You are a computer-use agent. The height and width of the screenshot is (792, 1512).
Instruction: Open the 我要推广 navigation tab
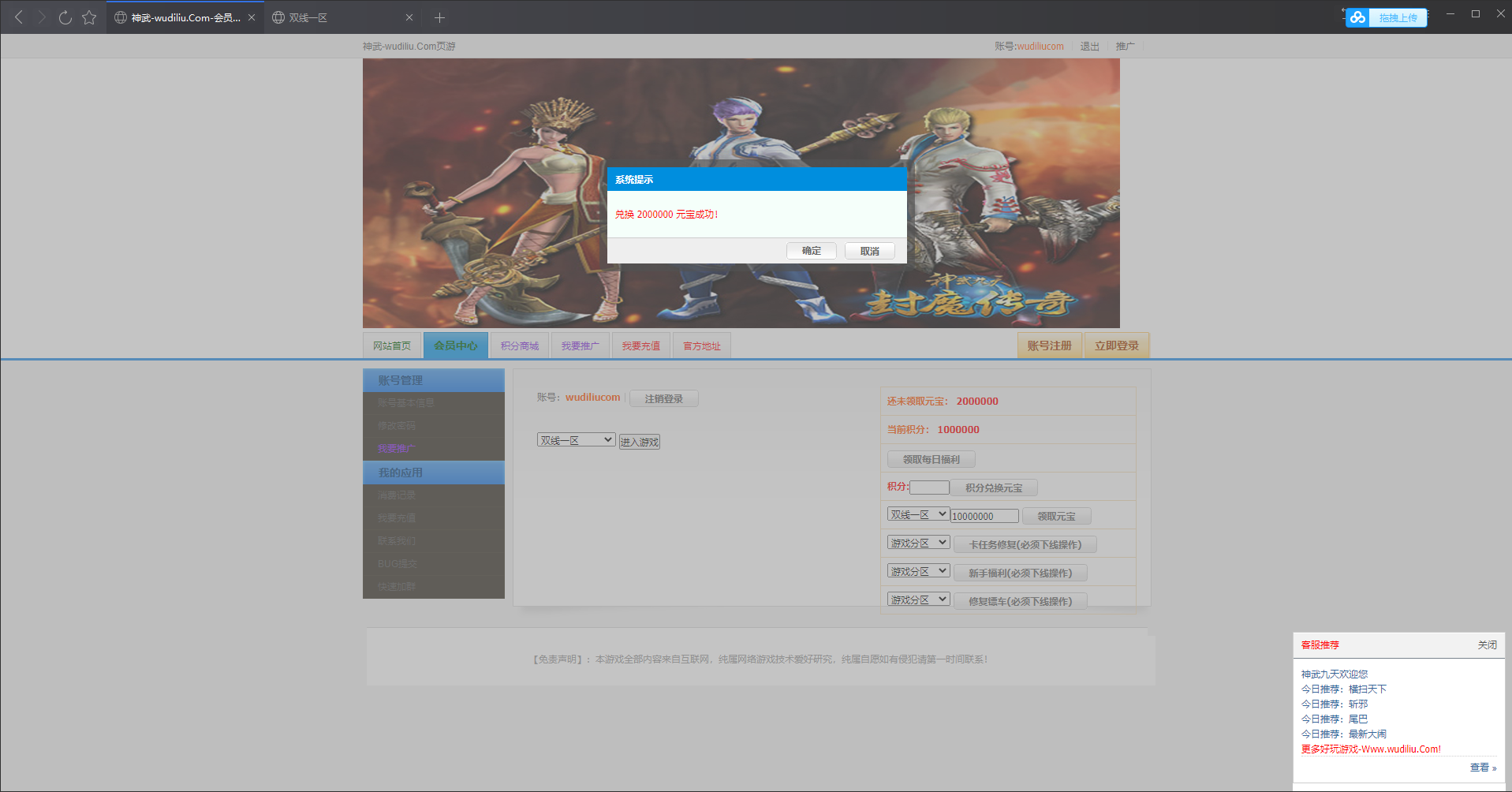[x=581, y=346]
